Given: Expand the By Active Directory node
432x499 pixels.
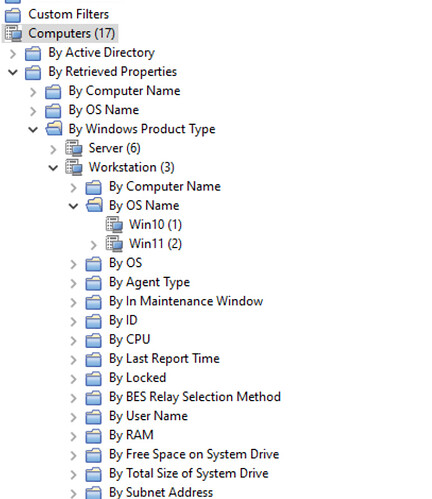Looking at the screenshot, I should coord(13,54).
